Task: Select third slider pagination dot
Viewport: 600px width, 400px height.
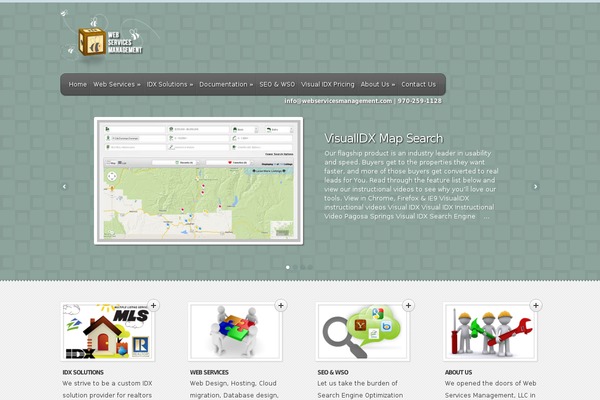Action: coord(303,267)
